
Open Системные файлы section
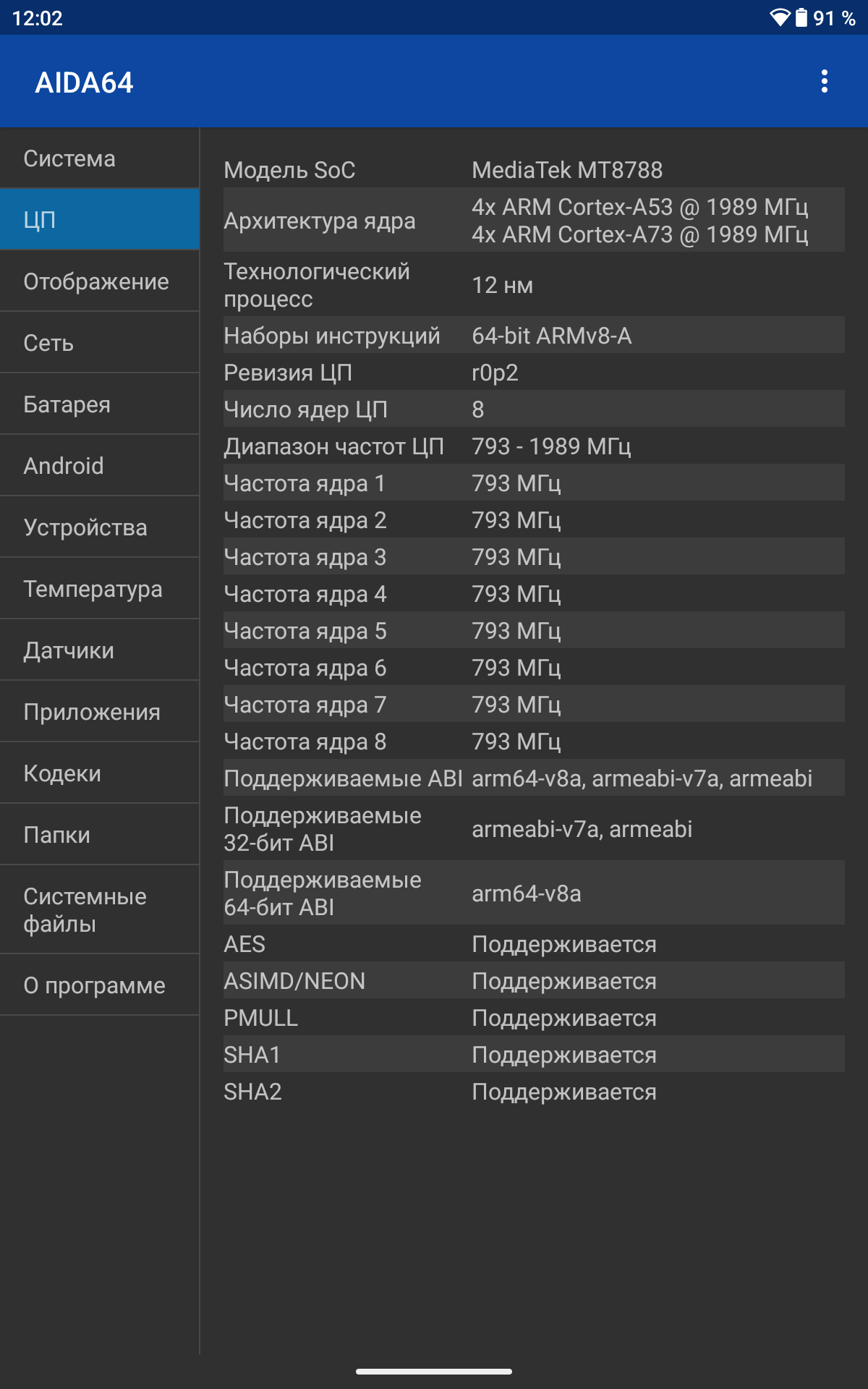[100, 910]
